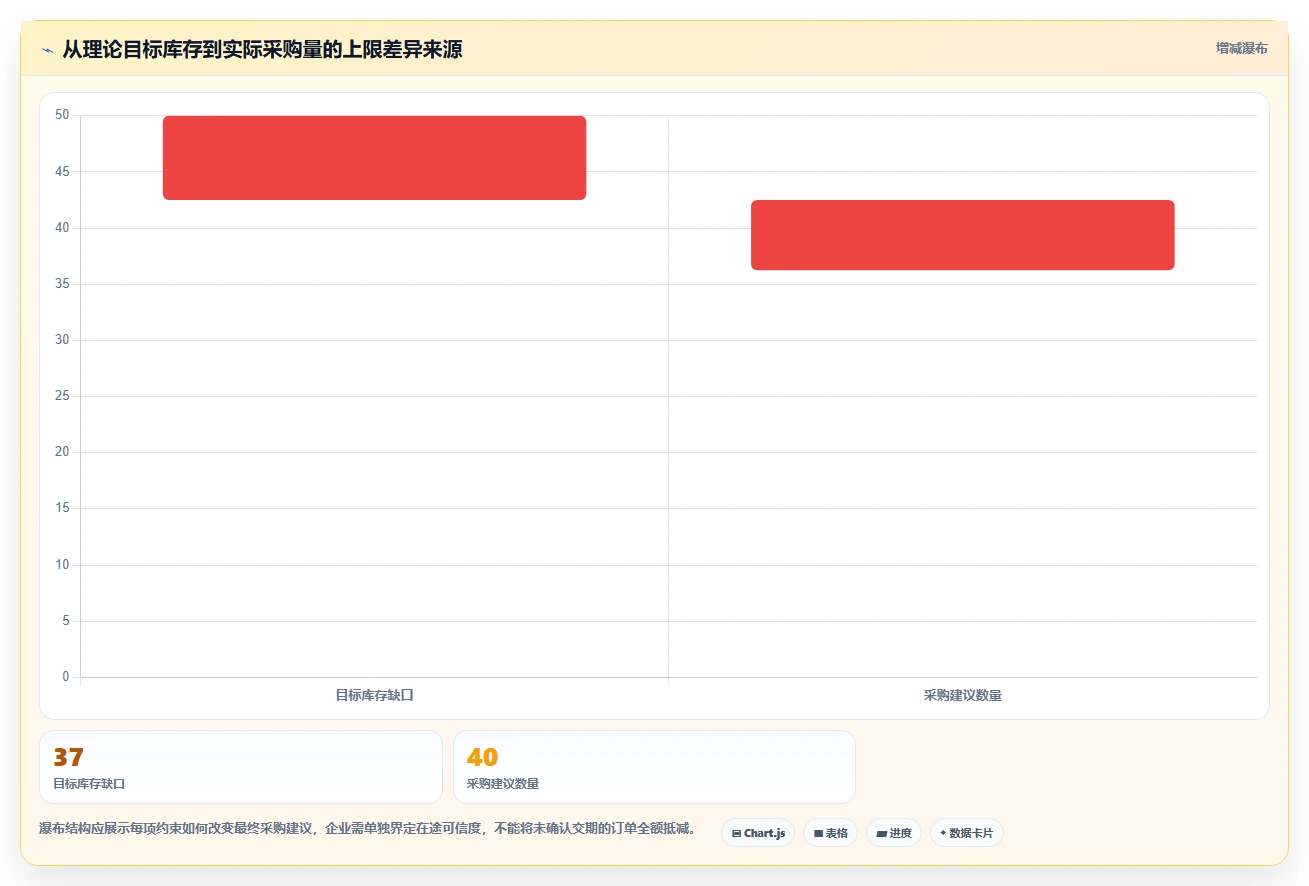This screenshot has width=1309, height=886.
Task: Click the 增减瀑布 label in the header
Action: [x=1241, y=49]
